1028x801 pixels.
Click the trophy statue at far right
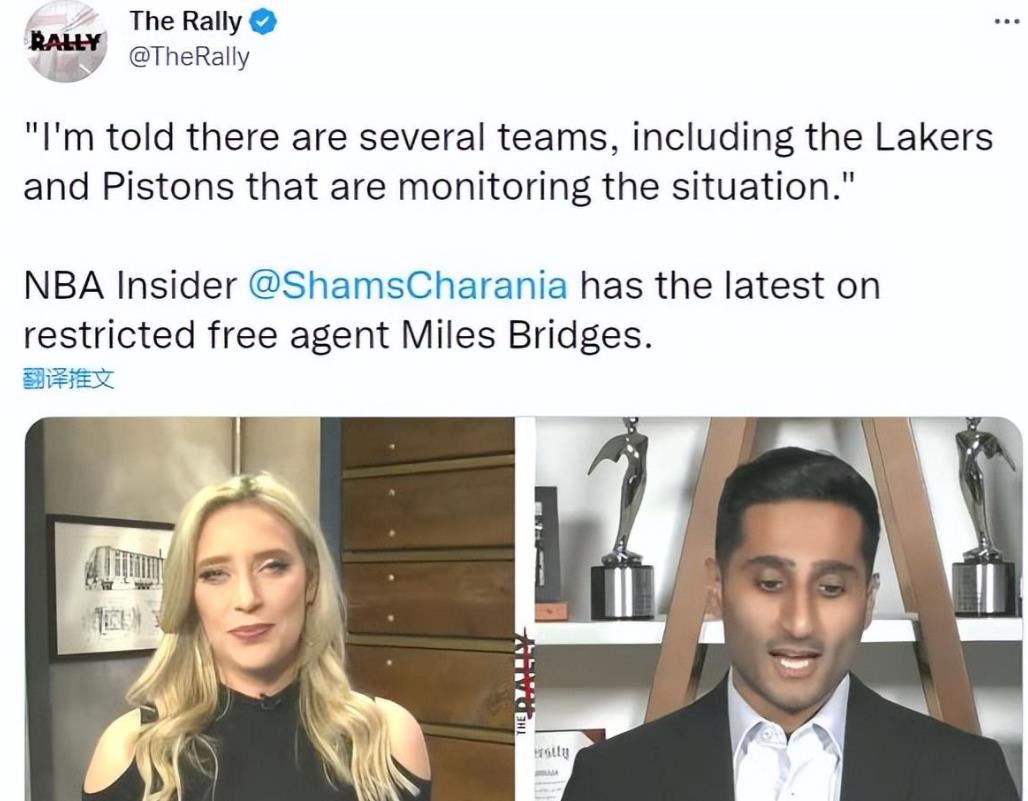point(982,517)
